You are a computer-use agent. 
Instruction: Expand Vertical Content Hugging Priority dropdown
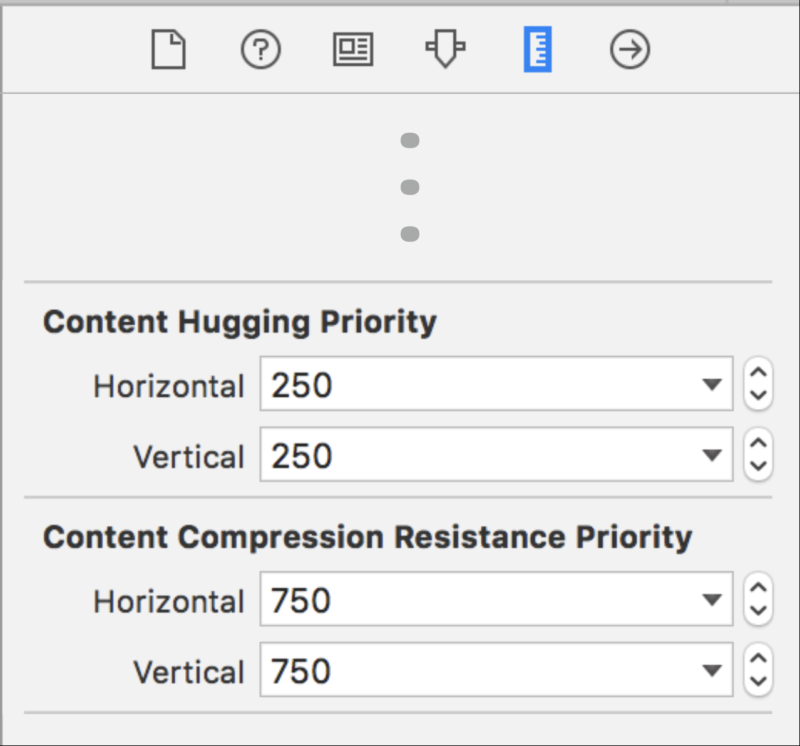(711, 456)
